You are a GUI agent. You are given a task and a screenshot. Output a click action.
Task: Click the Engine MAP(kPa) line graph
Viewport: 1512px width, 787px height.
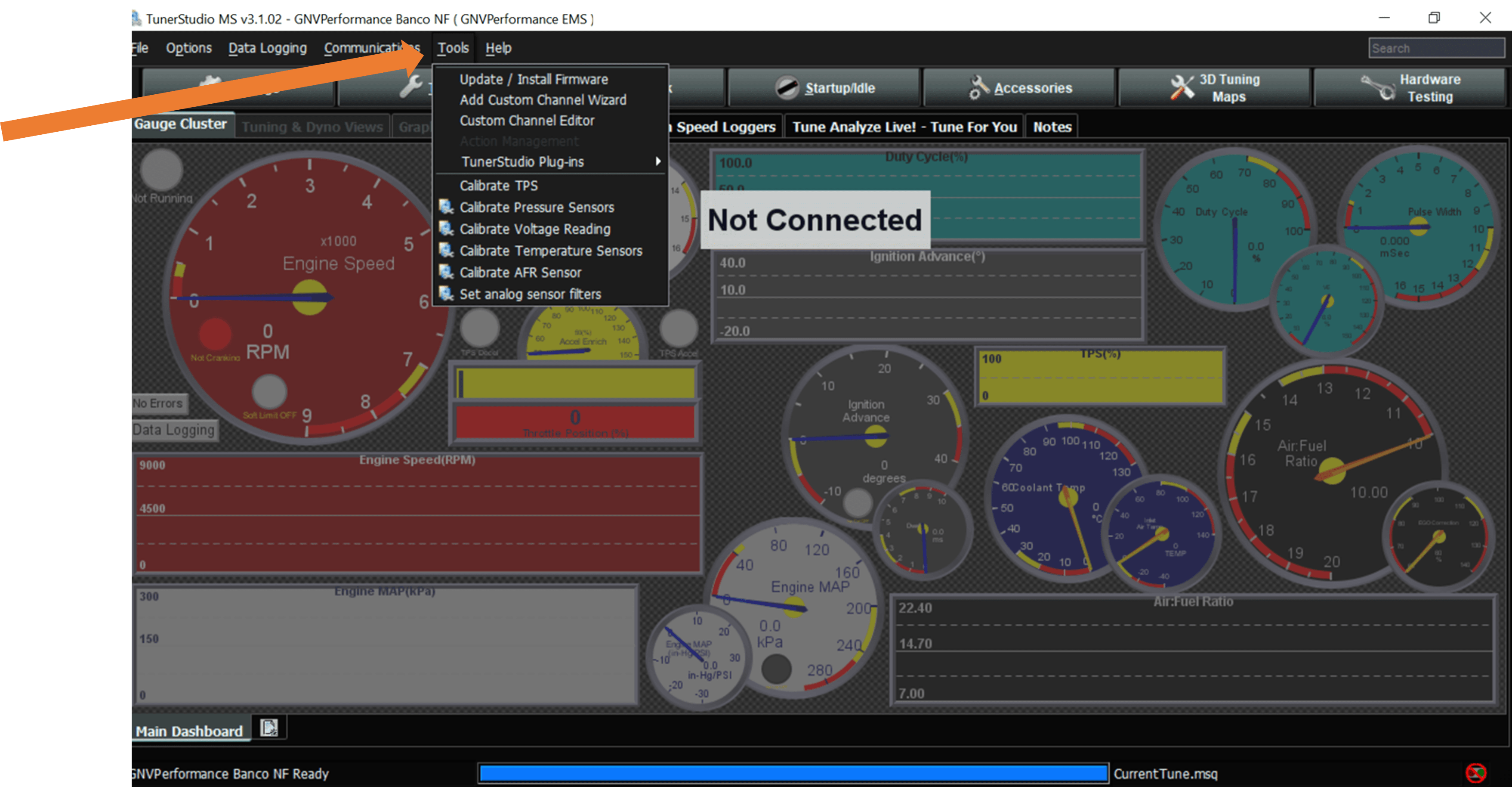pos(386,644)
